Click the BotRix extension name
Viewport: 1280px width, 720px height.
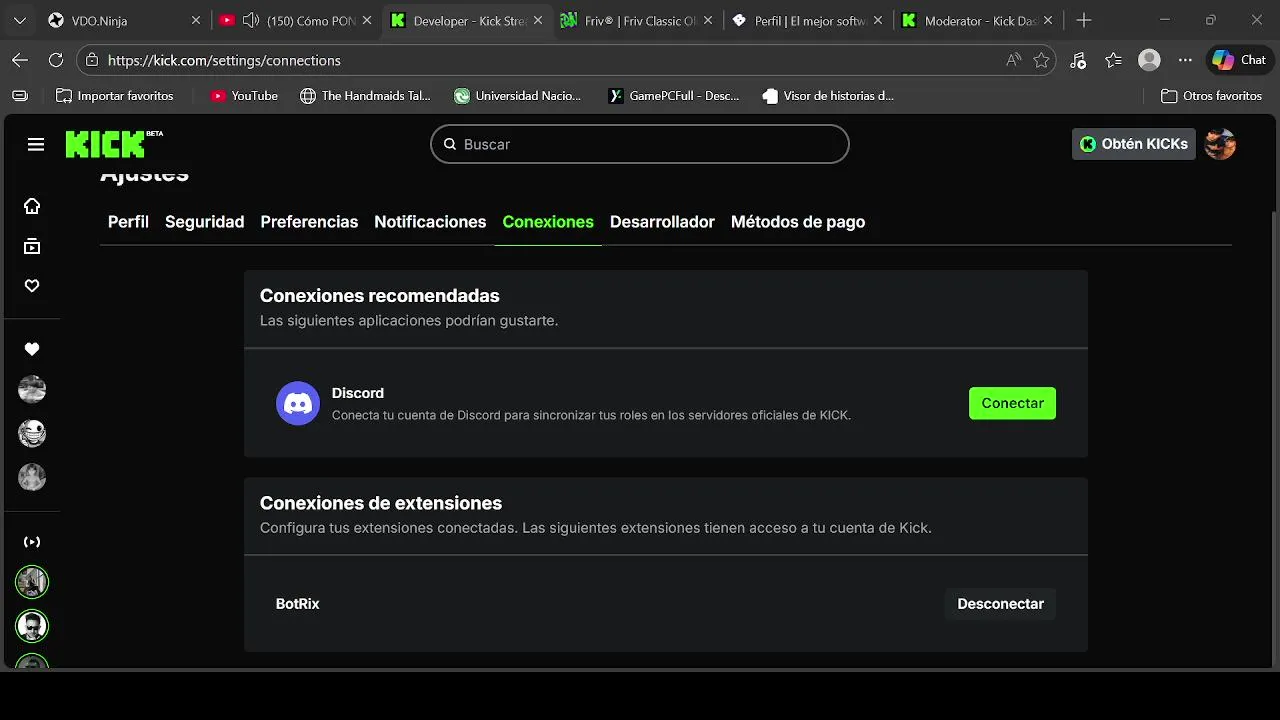click(297, 604)
